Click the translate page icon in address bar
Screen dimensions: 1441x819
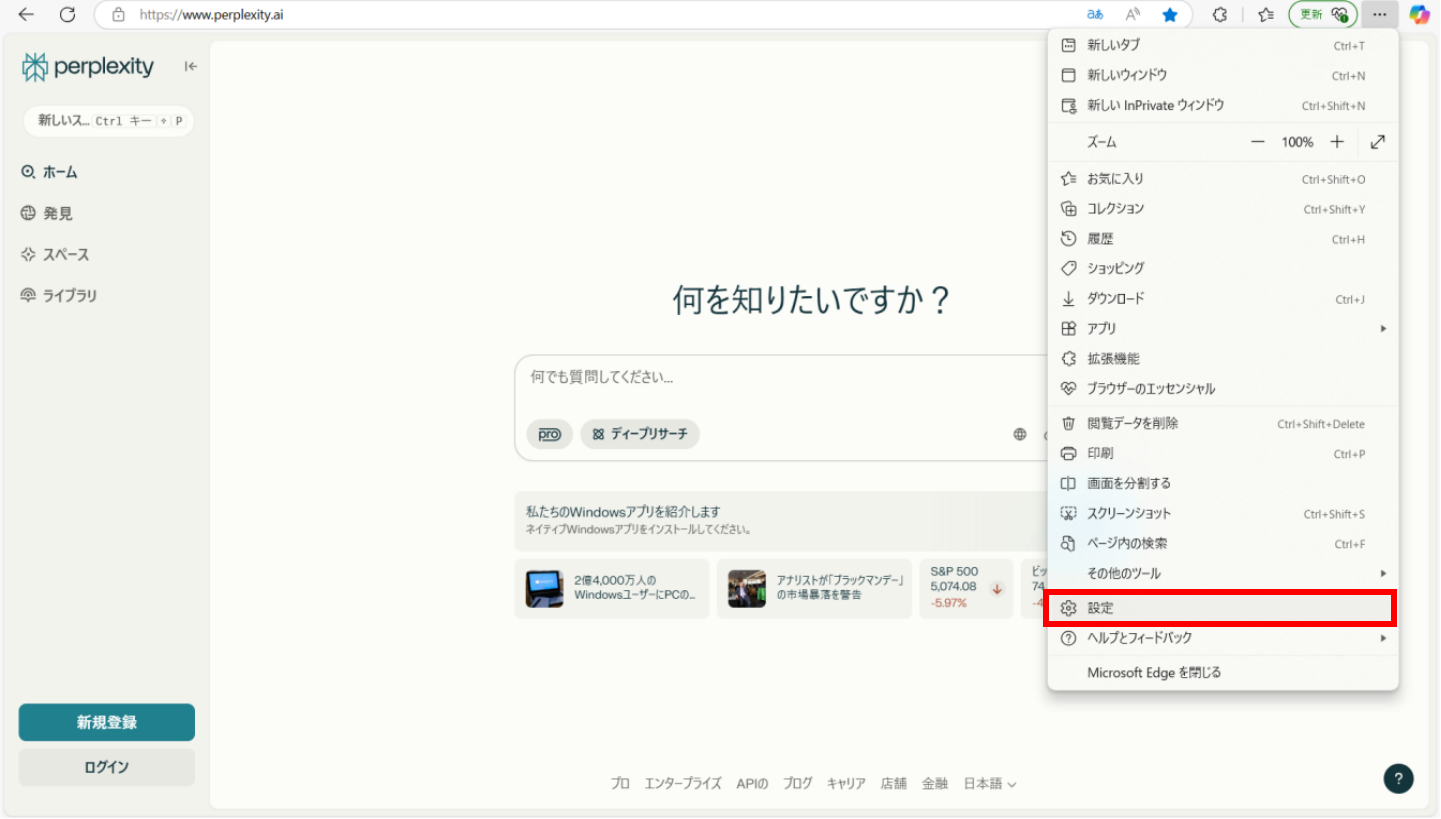[x=1095, y=15]
